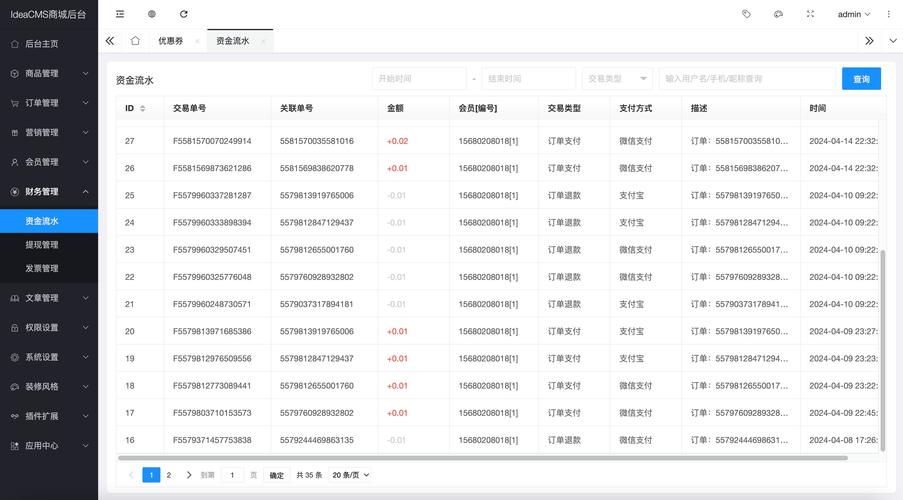Open the 交易类型 dropdown filter
This screenshot has width=903, height=500.
(x=617, y=79)
